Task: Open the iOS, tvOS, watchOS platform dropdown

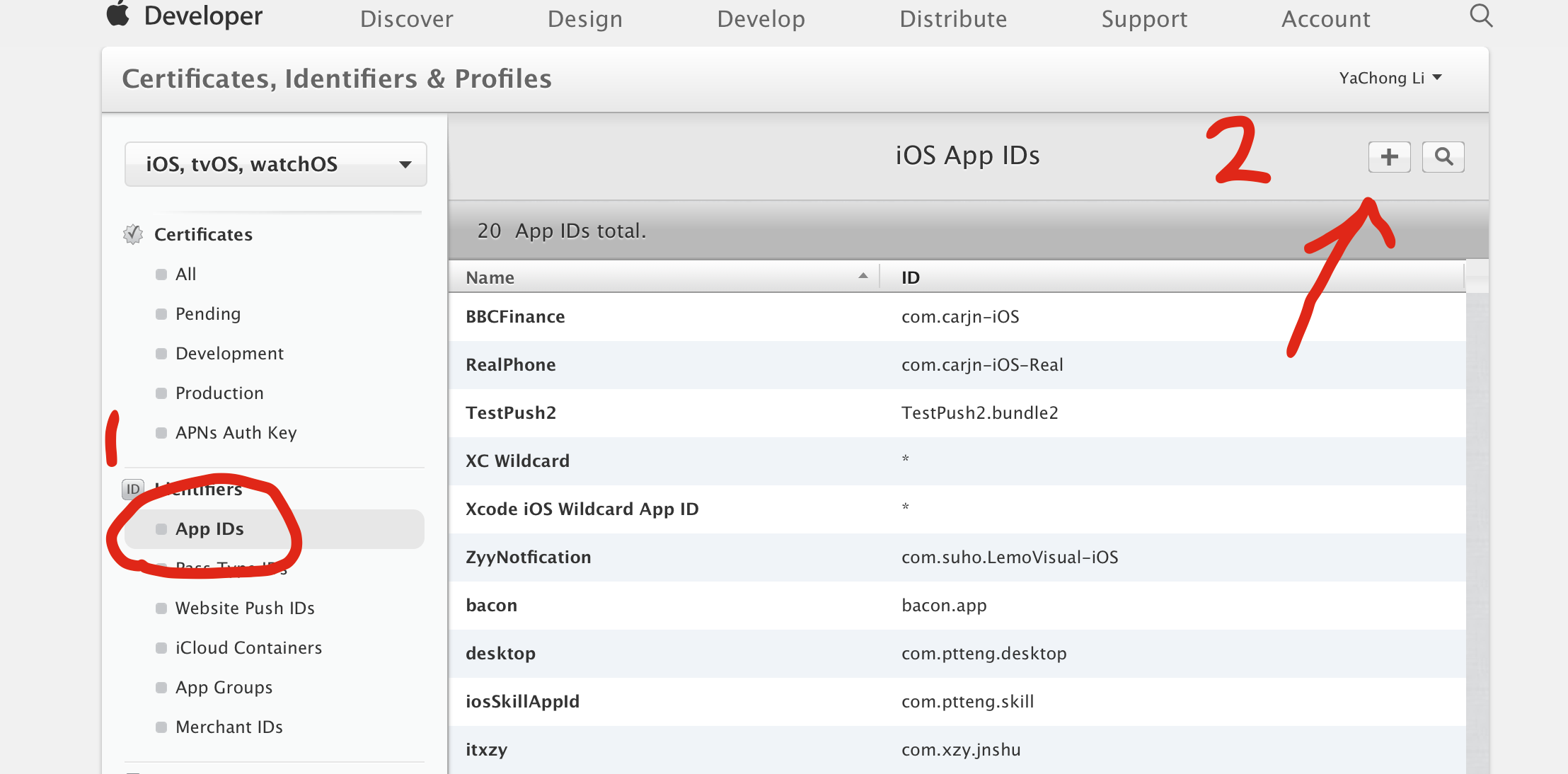Action: 275,164
